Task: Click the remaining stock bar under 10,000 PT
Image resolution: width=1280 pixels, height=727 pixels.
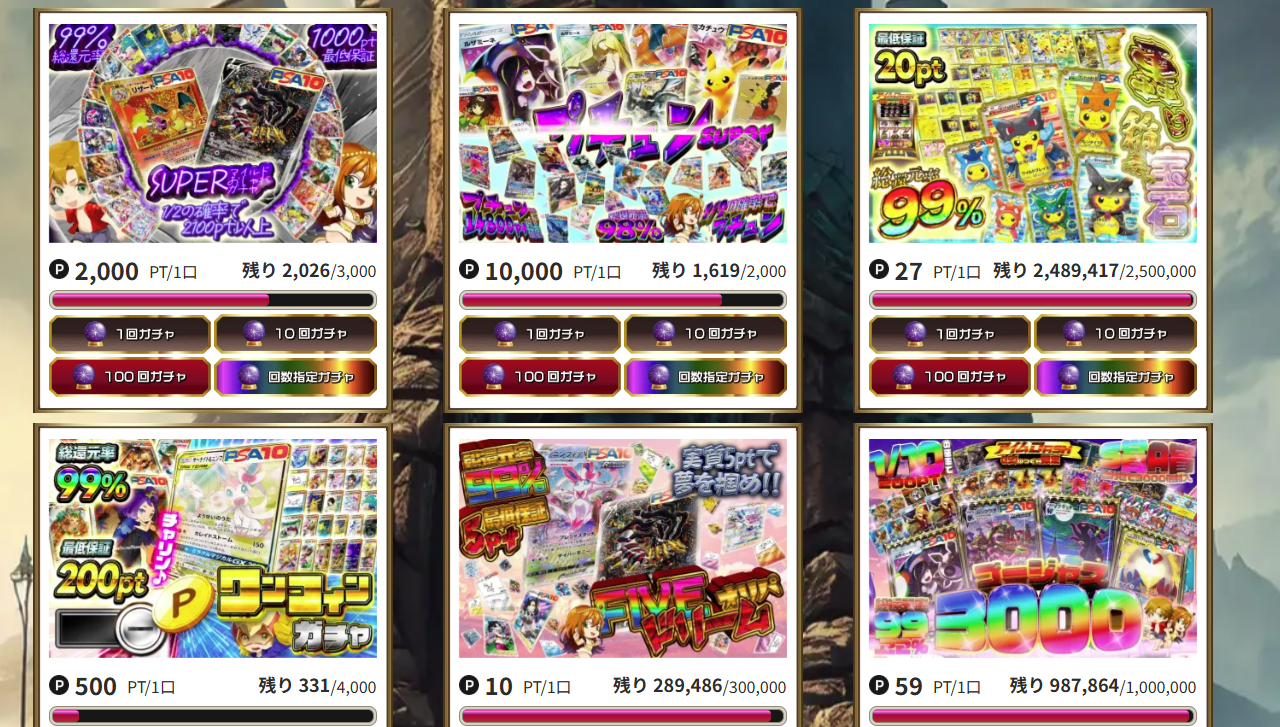Action: [x=623, y=300]
